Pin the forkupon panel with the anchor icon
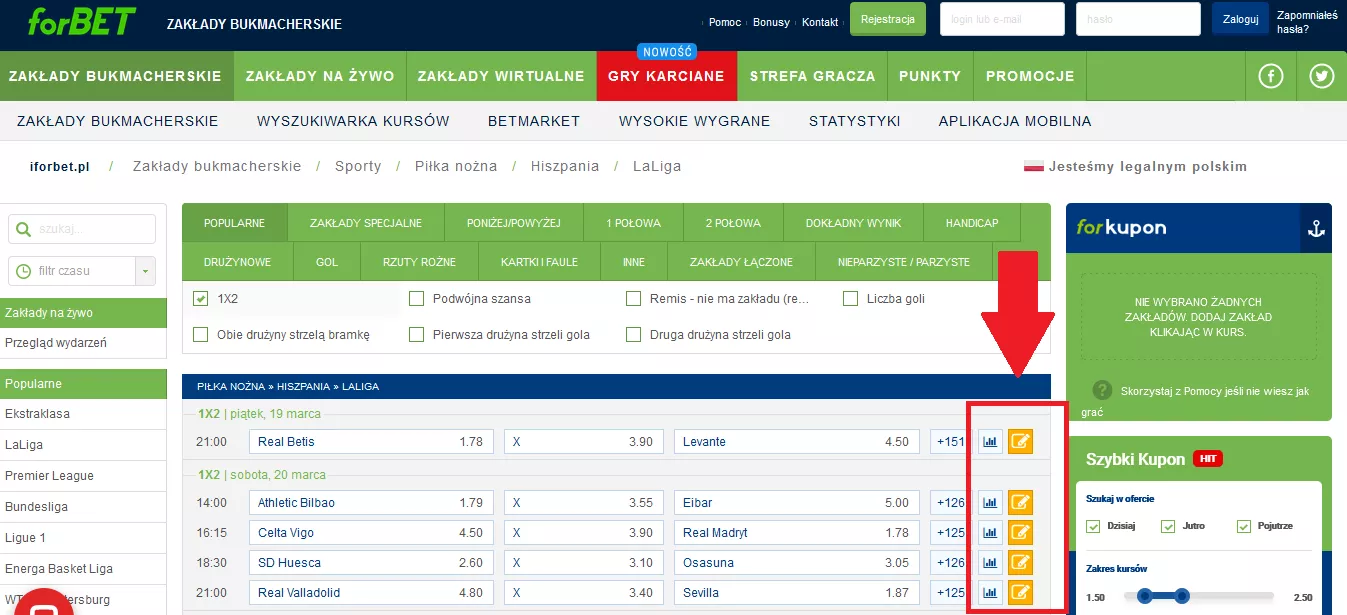 [1315, 229]
